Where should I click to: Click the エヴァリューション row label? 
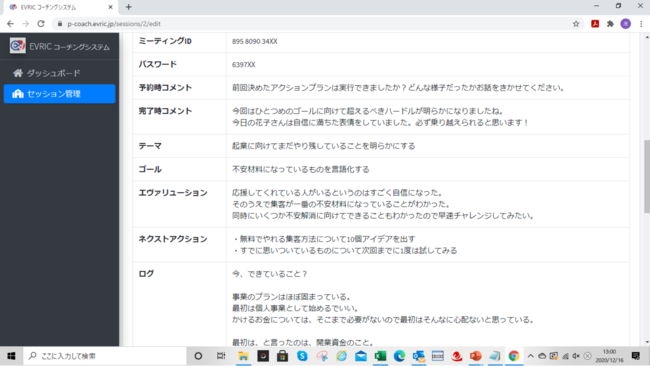point(173,193)
